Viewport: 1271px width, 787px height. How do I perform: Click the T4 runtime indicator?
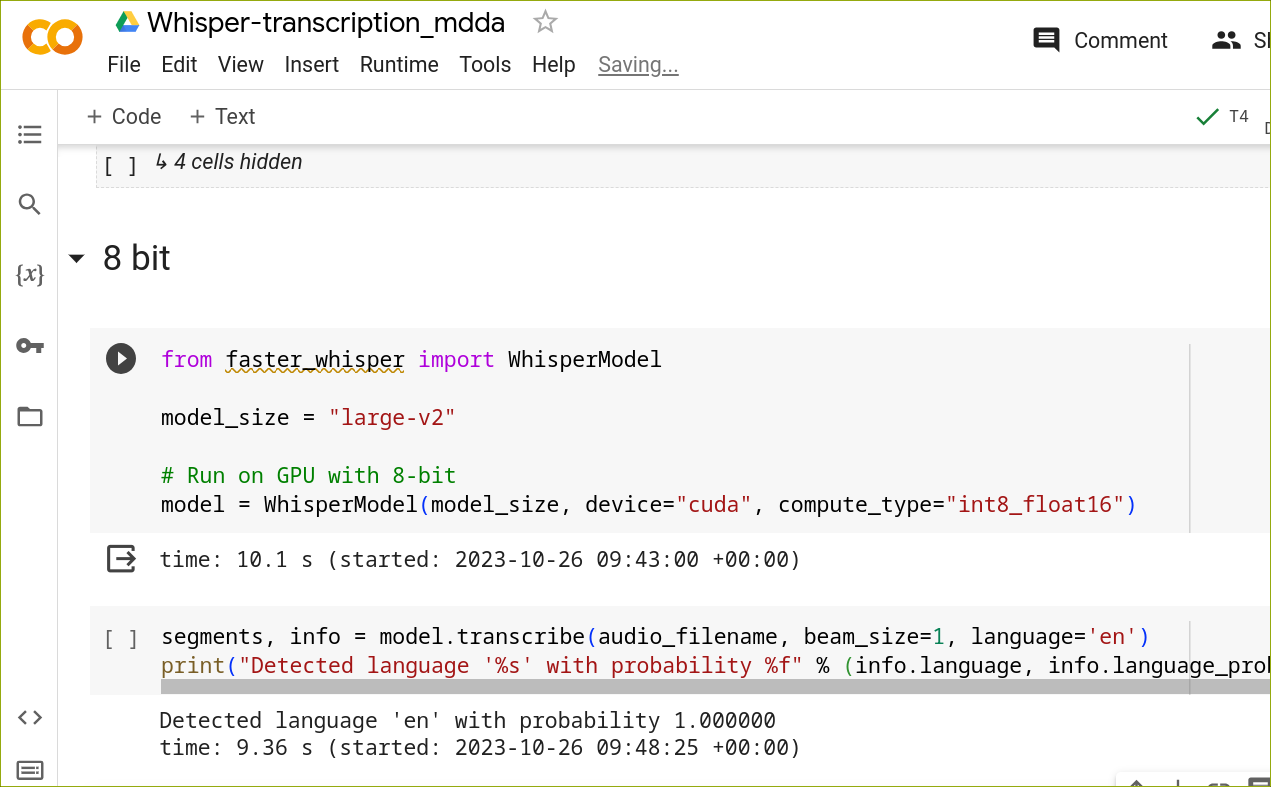1238,117
